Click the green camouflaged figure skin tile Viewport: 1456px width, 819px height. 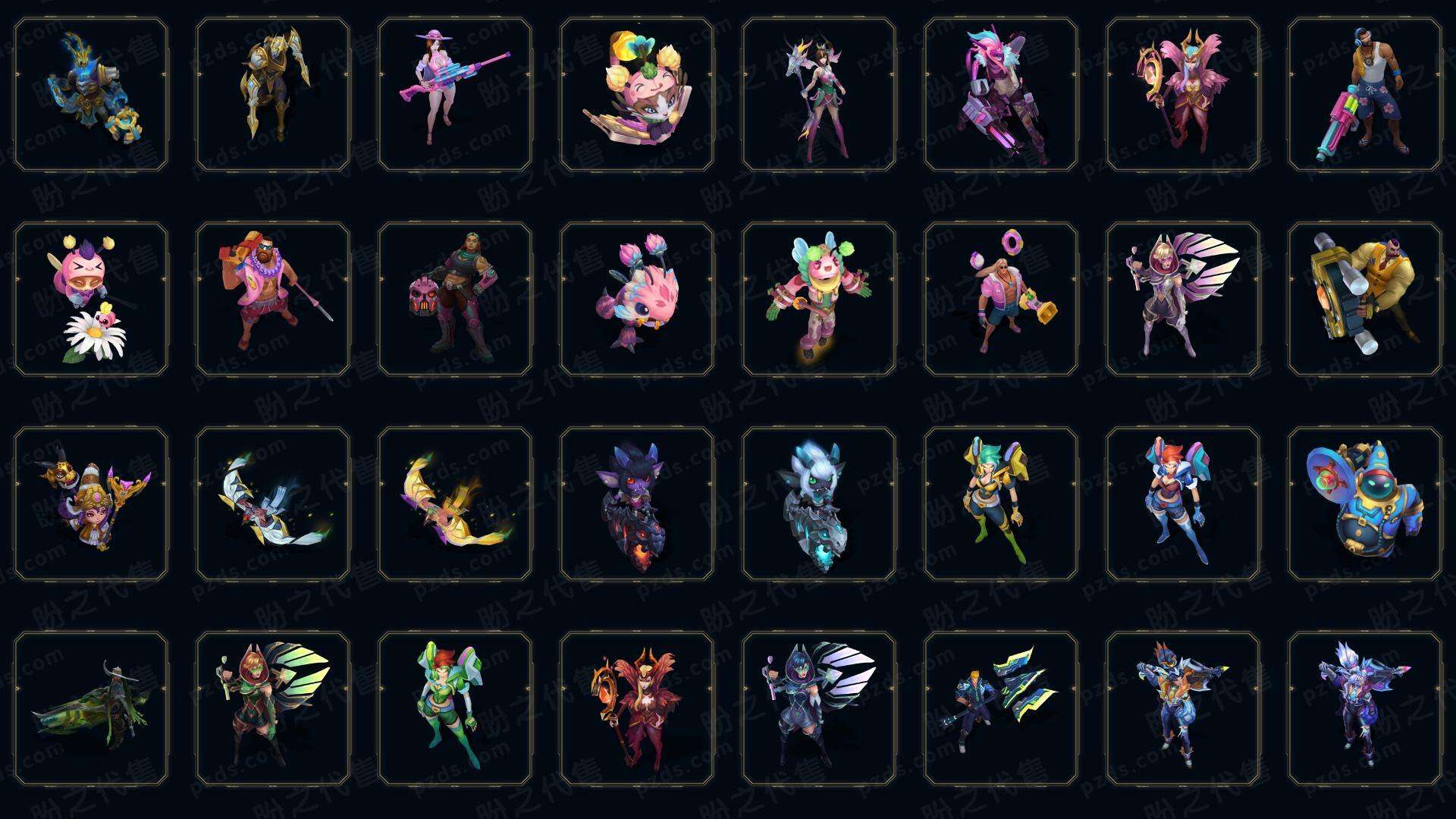click(x=91, y=709)
